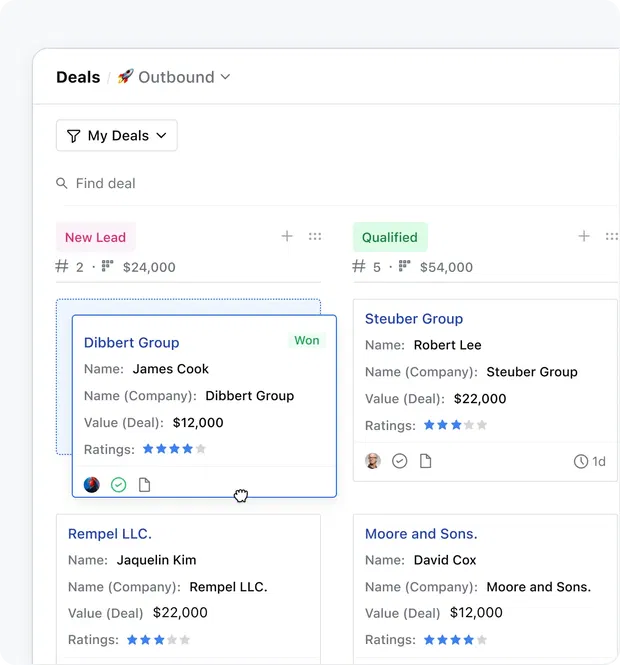Click Dibbert Group owner avatar
620x665 pixels.
tap(92, 484)
